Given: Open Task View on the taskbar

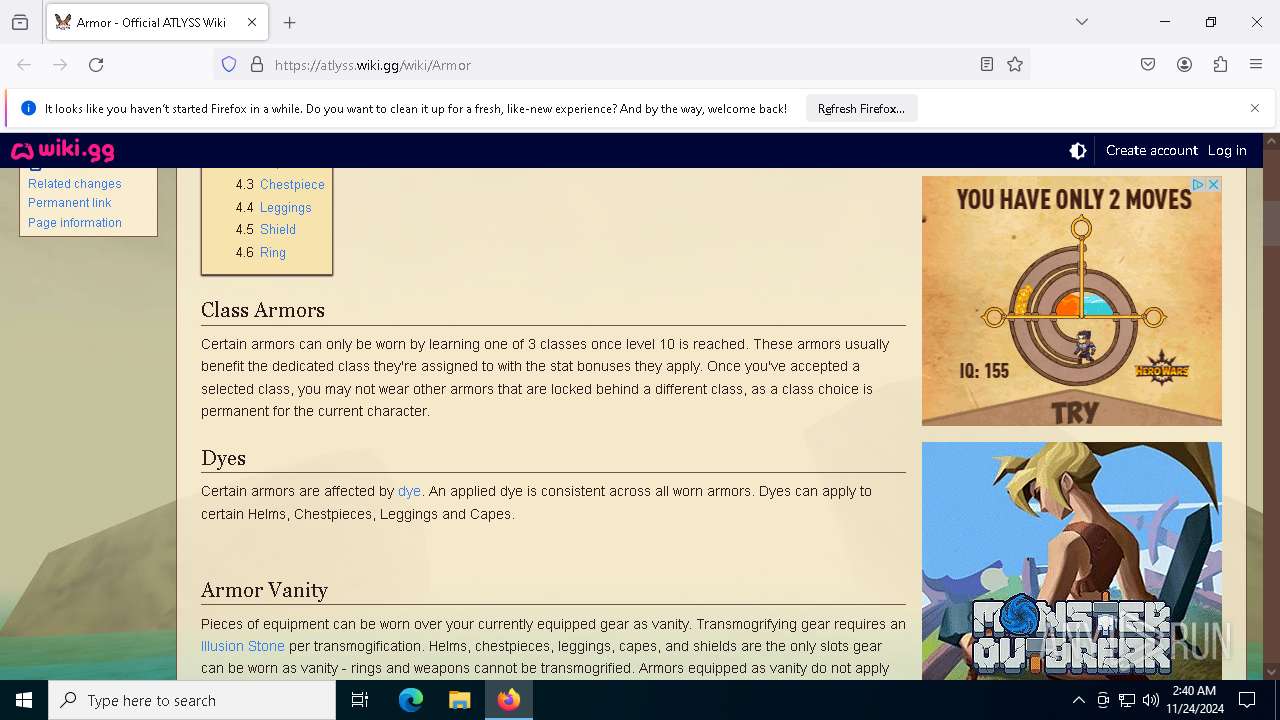Looking at the screenshot, I should click(360, 700).
